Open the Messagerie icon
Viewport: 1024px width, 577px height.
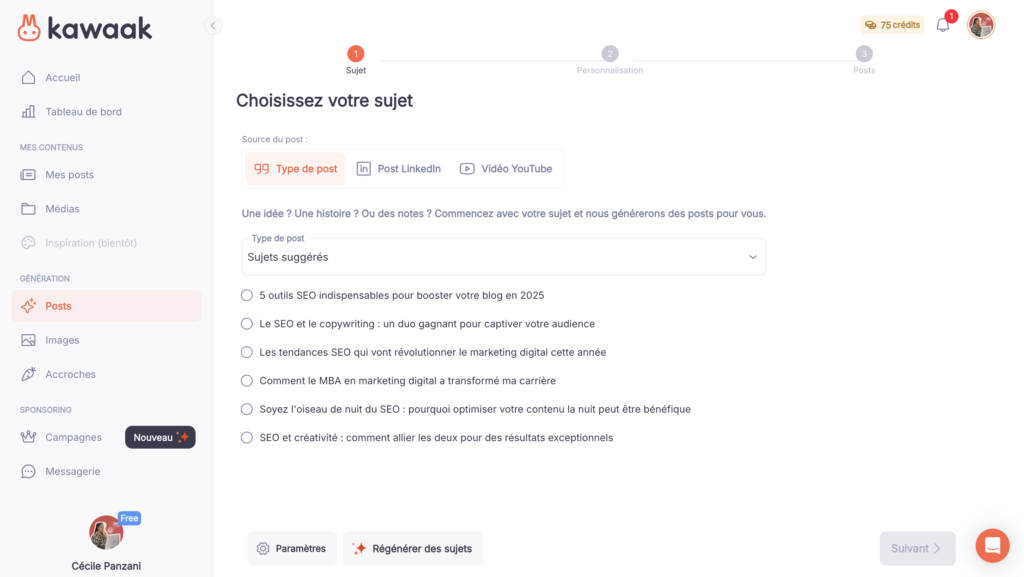[31, 471]
